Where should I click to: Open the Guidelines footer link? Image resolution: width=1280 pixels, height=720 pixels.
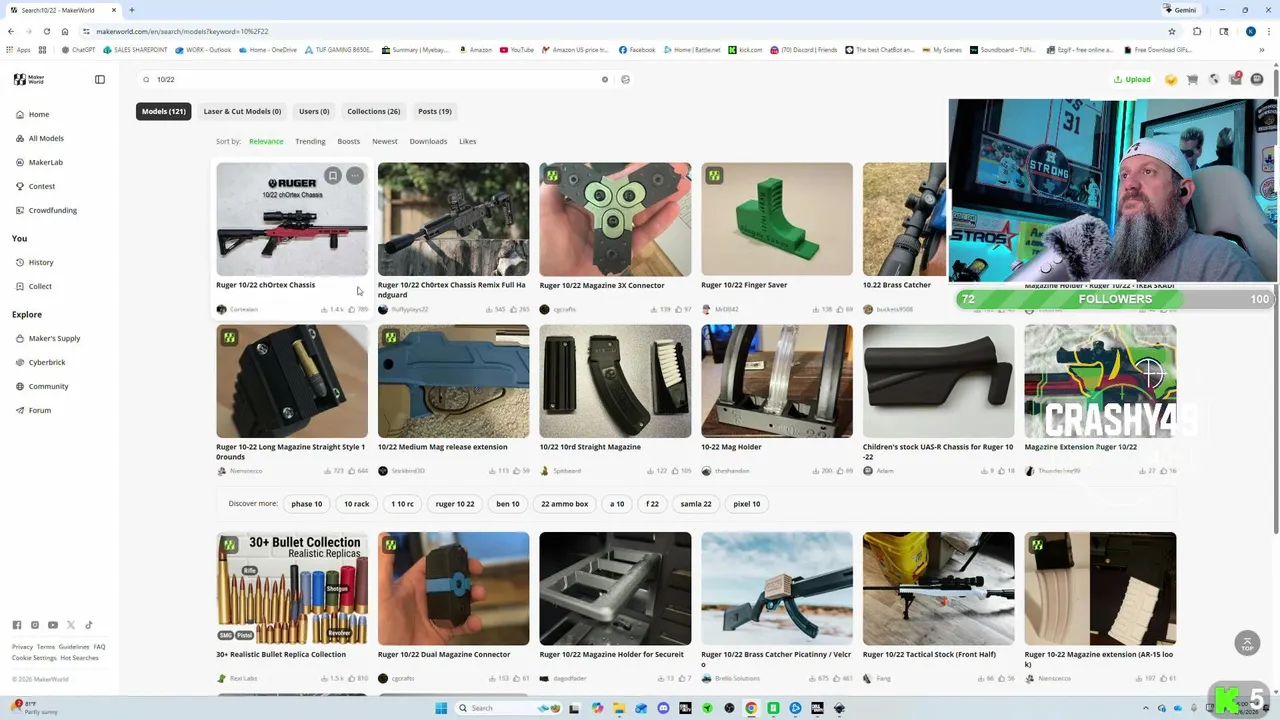coord(74,647)
